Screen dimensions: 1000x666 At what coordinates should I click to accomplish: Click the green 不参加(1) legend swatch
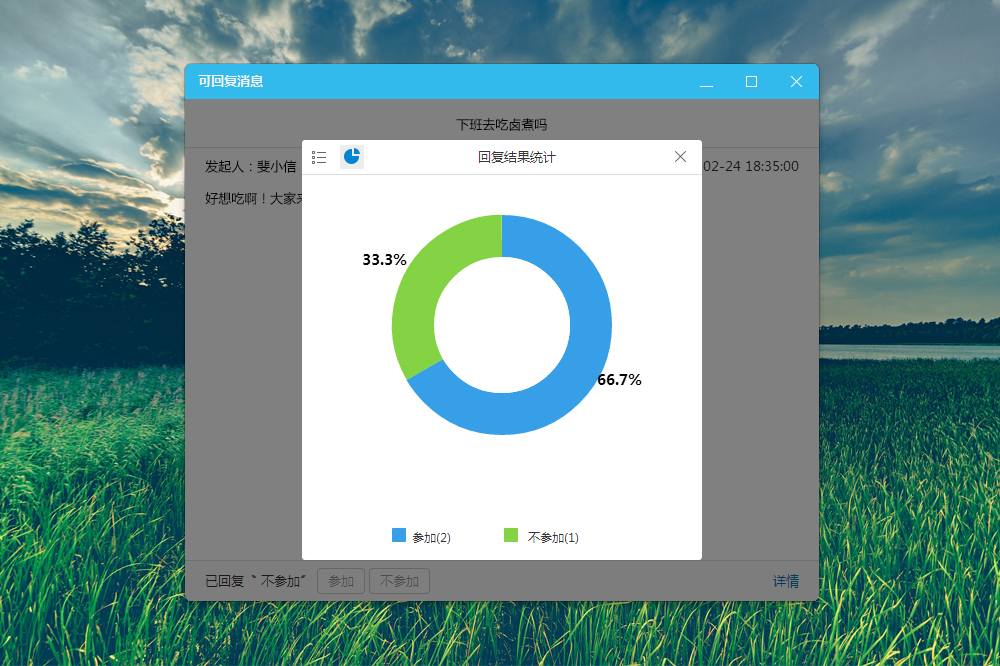pos(511,535)
